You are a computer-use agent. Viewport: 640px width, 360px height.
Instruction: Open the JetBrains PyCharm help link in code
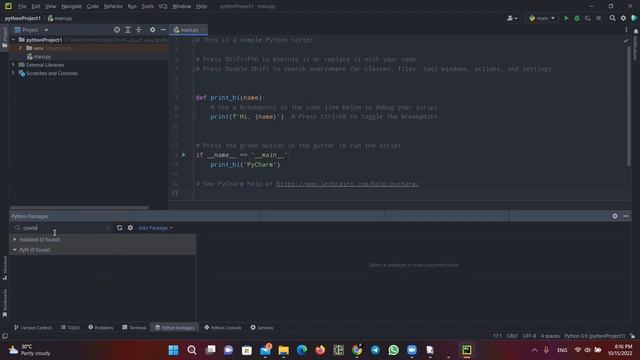click(347, 184)
